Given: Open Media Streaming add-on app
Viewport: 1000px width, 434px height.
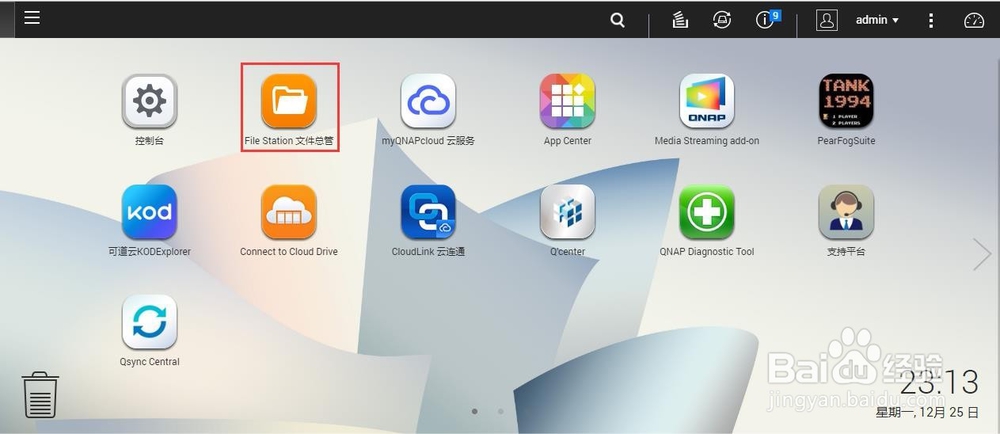Looking at the screenshot, I should point(707,101).
